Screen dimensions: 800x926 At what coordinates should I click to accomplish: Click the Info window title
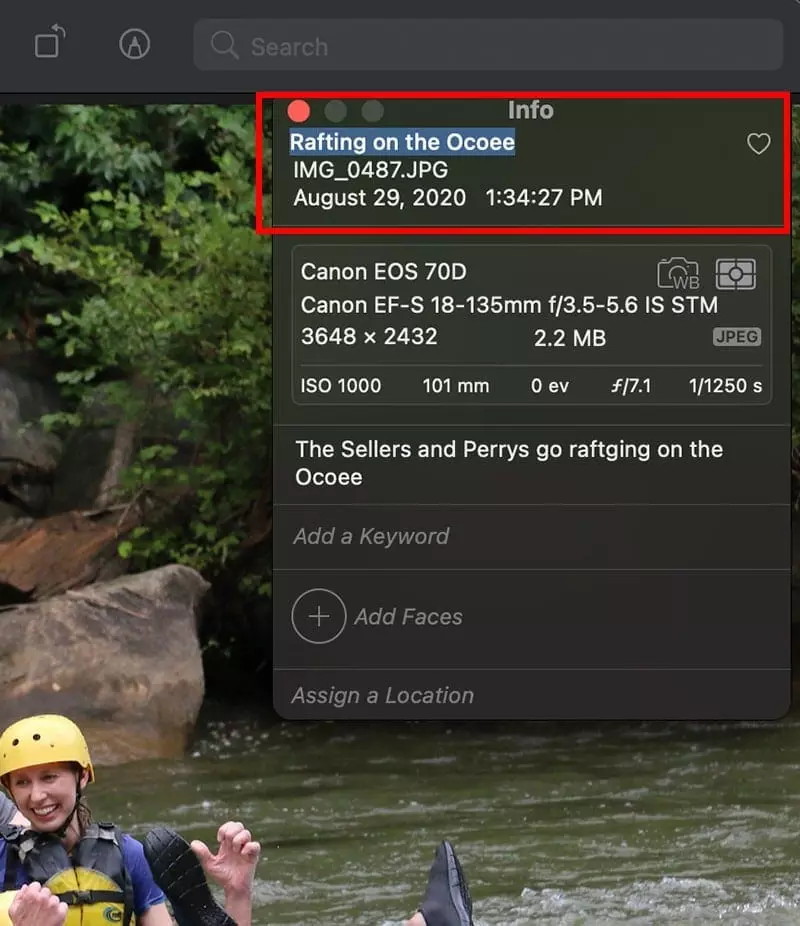click(x=531, y=110)
